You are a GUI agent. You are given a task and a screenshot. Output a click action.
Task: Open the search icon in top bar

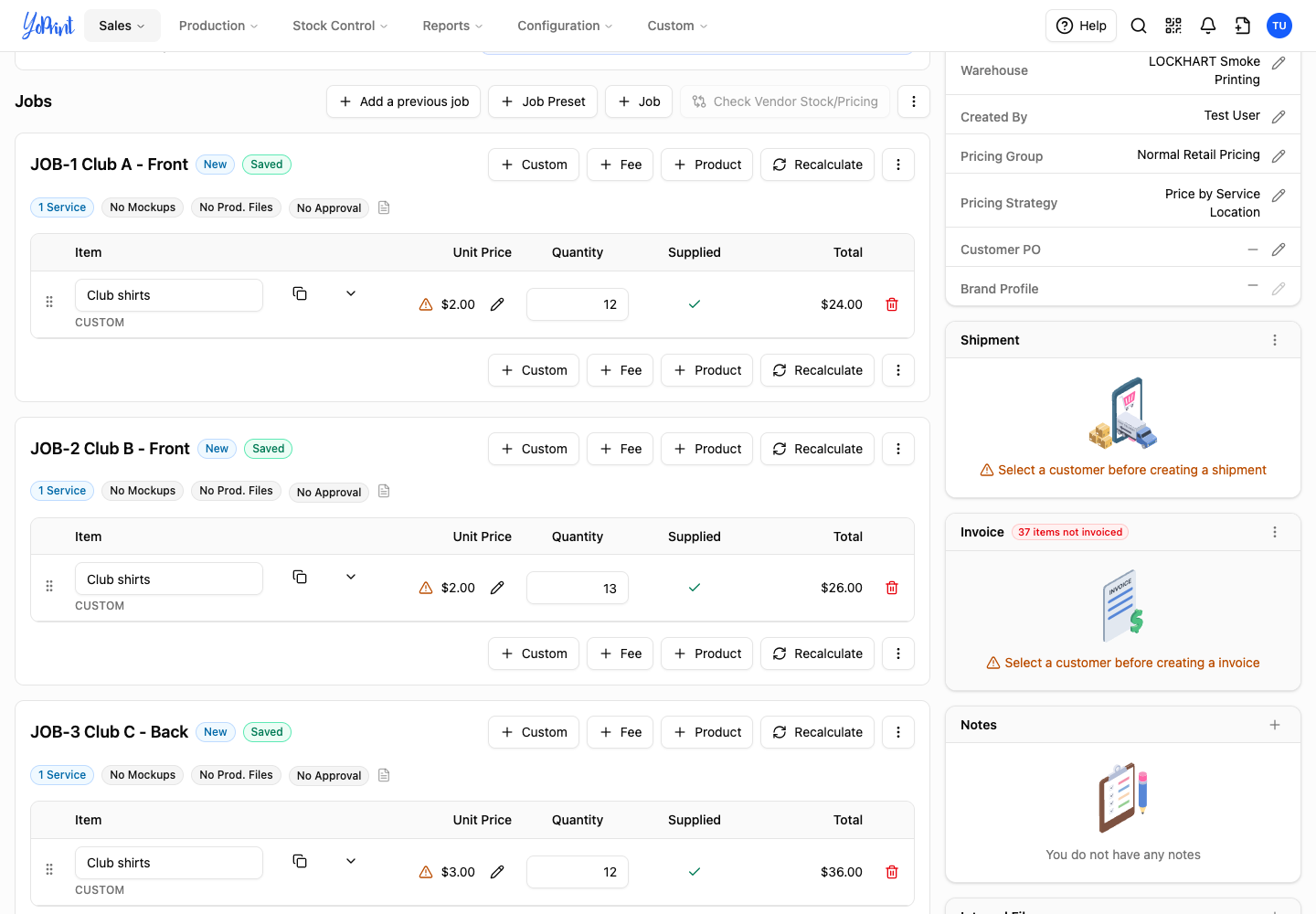pyautogui.click(x=1139, y=26)
